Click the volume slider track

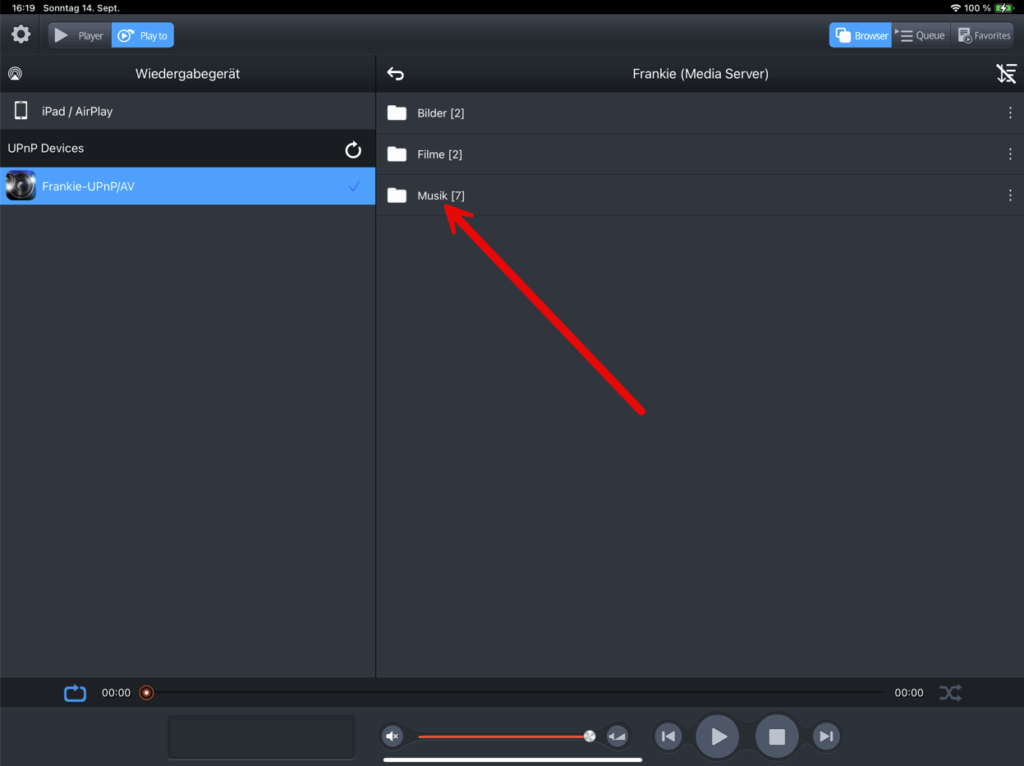500,737
